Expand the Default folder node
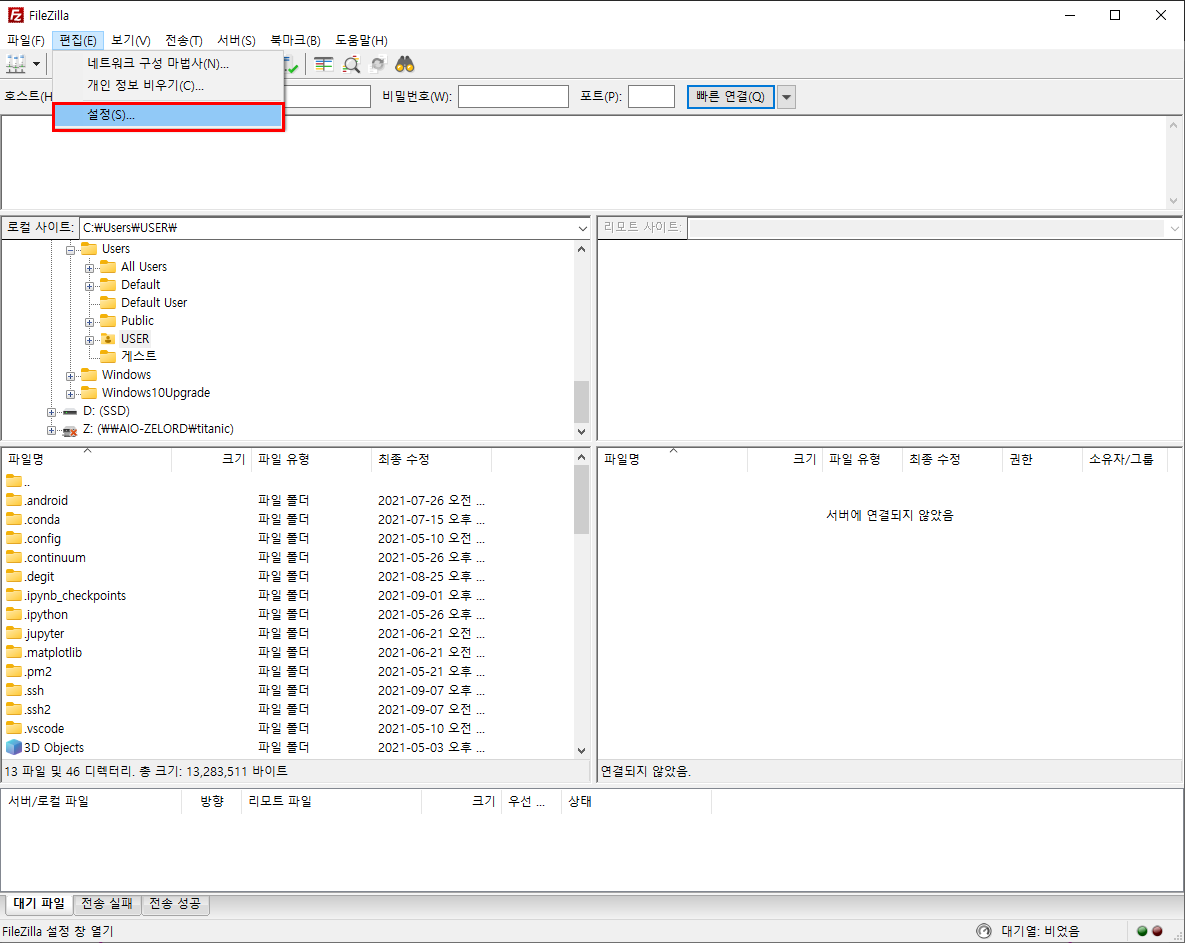The image size is (1185, 943). point(89,286)
